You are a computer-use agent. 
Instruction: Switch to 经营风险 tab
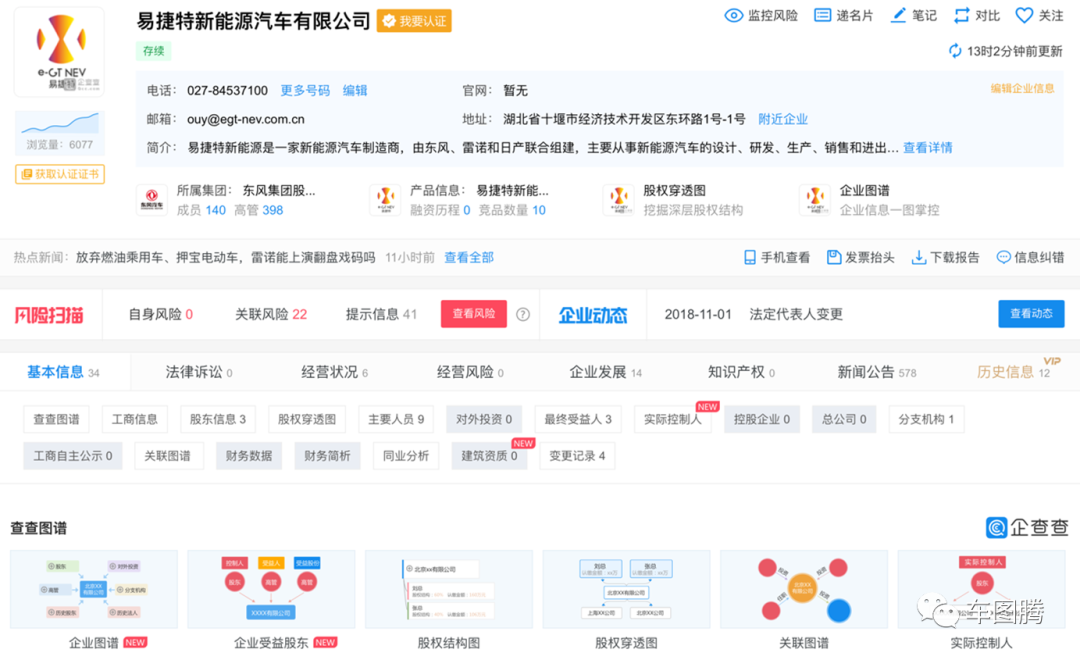(x=470, y=372)
